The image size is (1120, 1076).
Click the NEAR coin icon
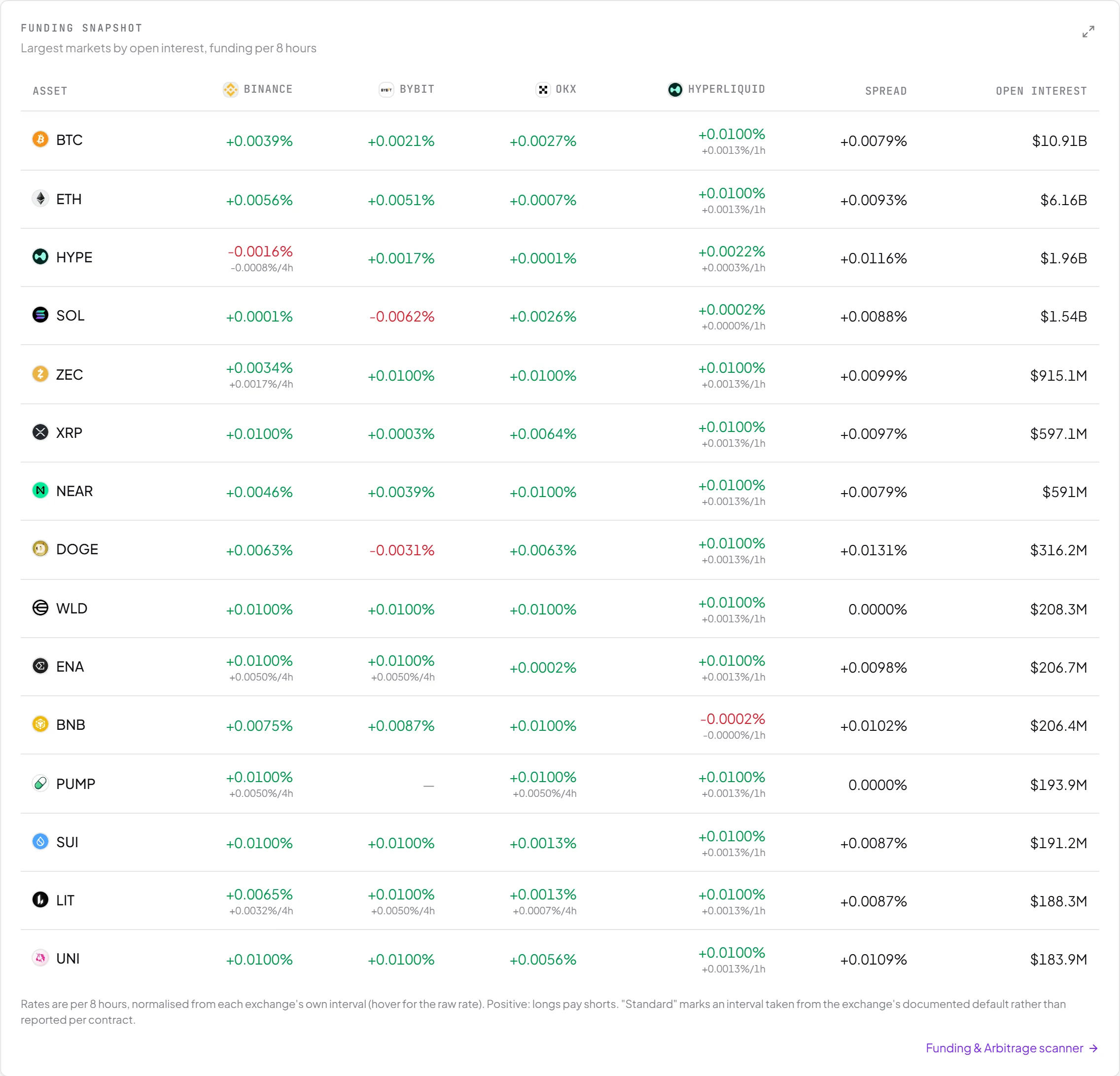pos(40,491)
